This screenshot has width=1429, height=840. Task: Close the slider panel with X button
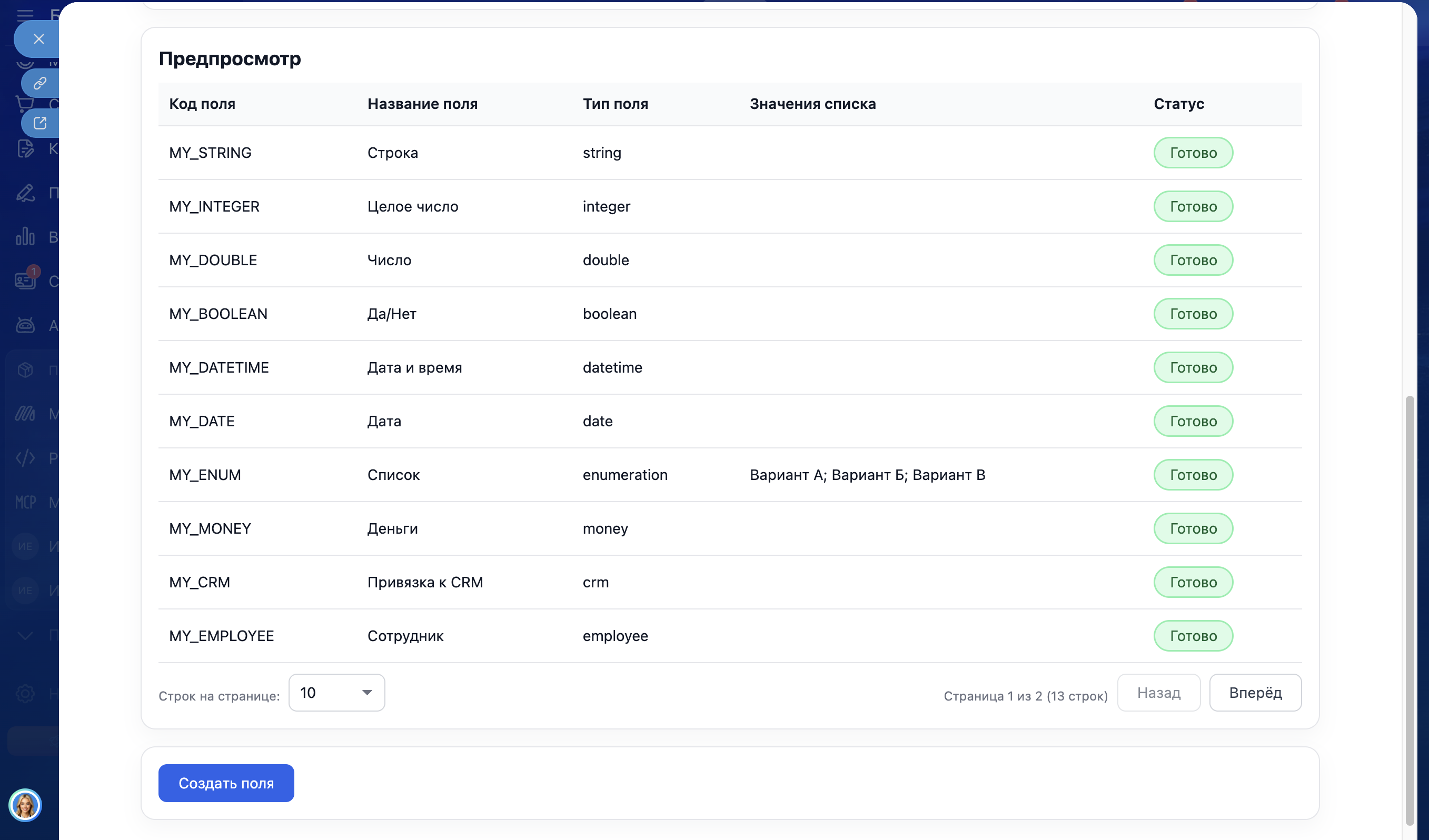tap(38, 39)
